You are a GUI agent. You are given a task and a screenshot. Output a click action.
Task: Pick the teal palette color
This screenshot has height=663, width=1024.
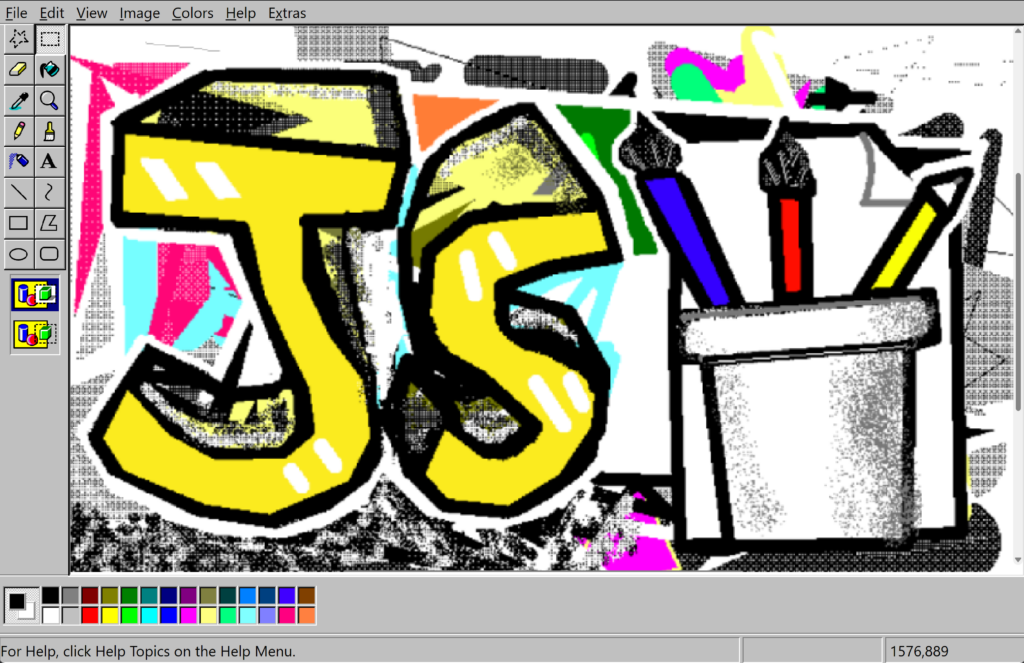click(x=149, y=595)
